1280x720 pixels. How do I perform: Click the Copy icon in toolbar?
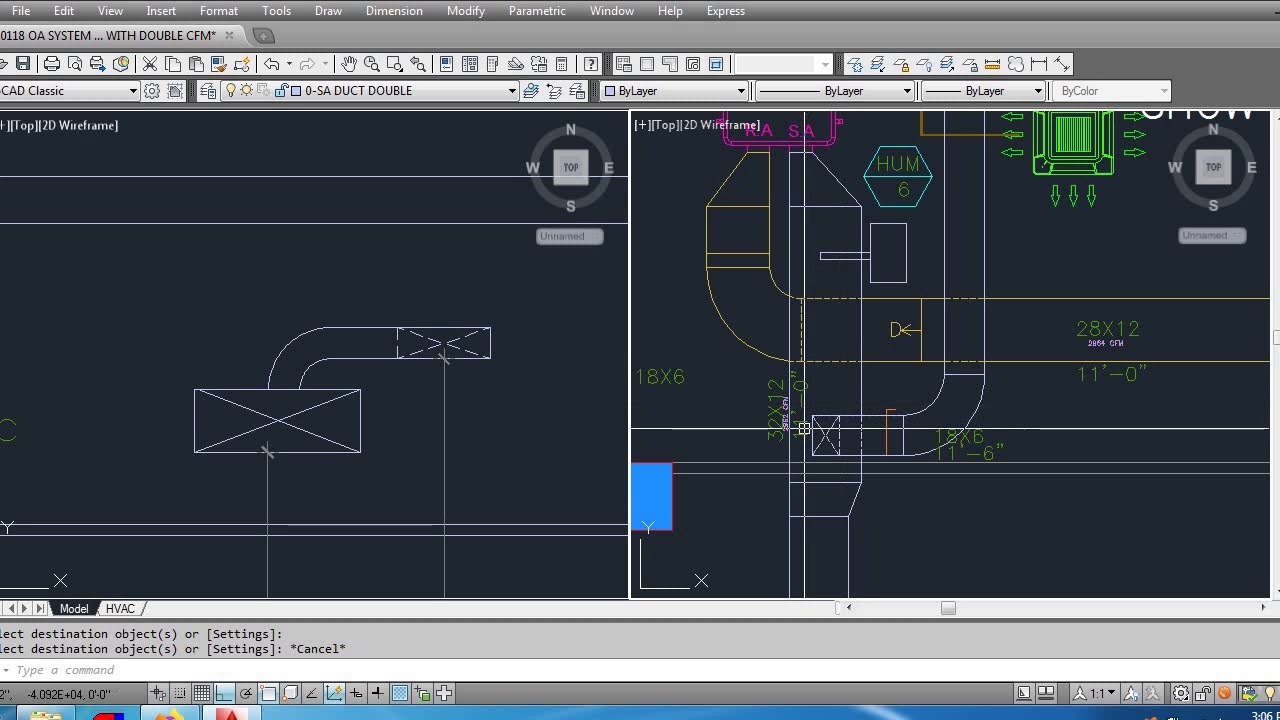173,64
